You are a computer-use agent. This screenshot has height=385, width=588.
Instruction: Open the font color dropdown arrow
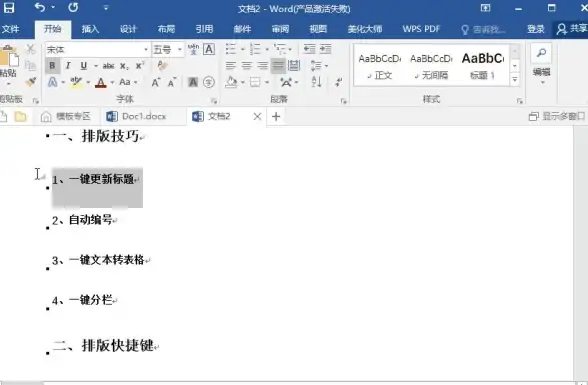click(112, 82)
